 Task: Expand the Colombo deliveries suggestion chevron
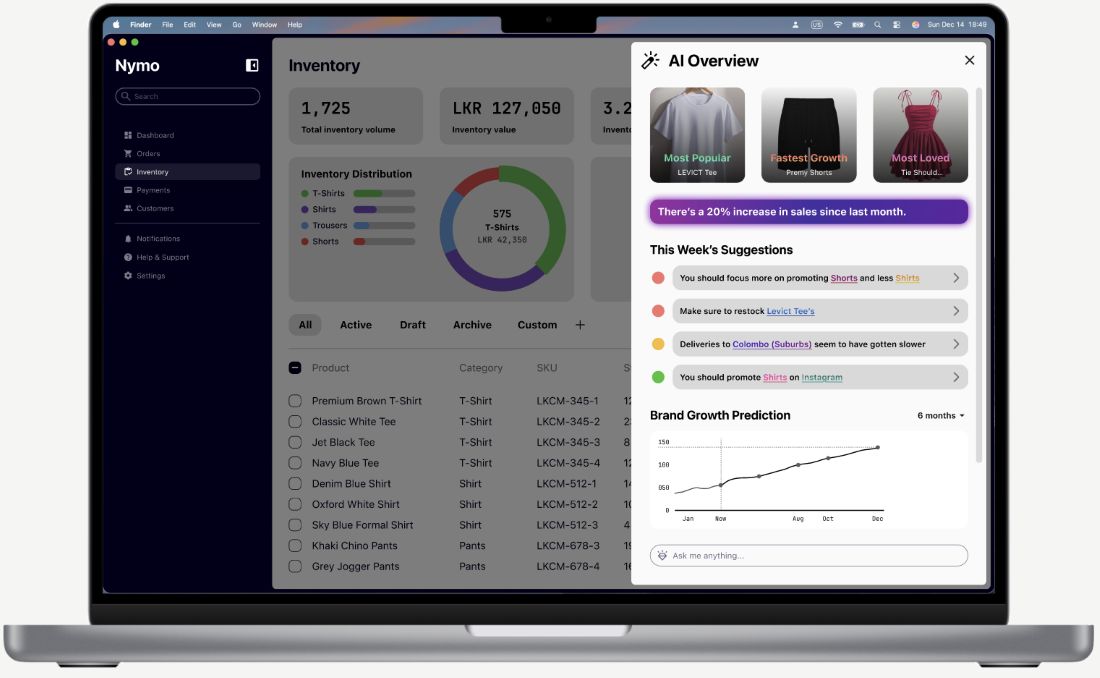point(956,344)
